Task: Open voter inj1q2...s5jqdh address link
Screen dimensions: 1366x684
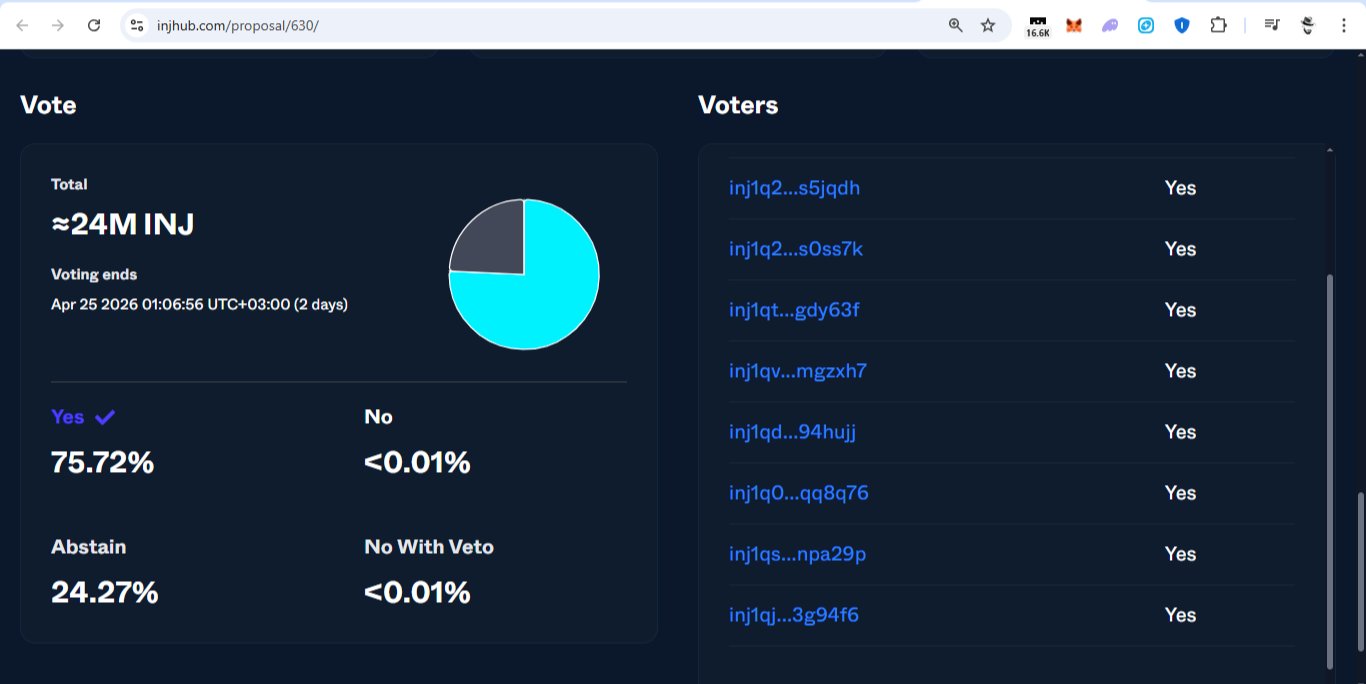Action: pyautogui.click(x=794, y=188)
